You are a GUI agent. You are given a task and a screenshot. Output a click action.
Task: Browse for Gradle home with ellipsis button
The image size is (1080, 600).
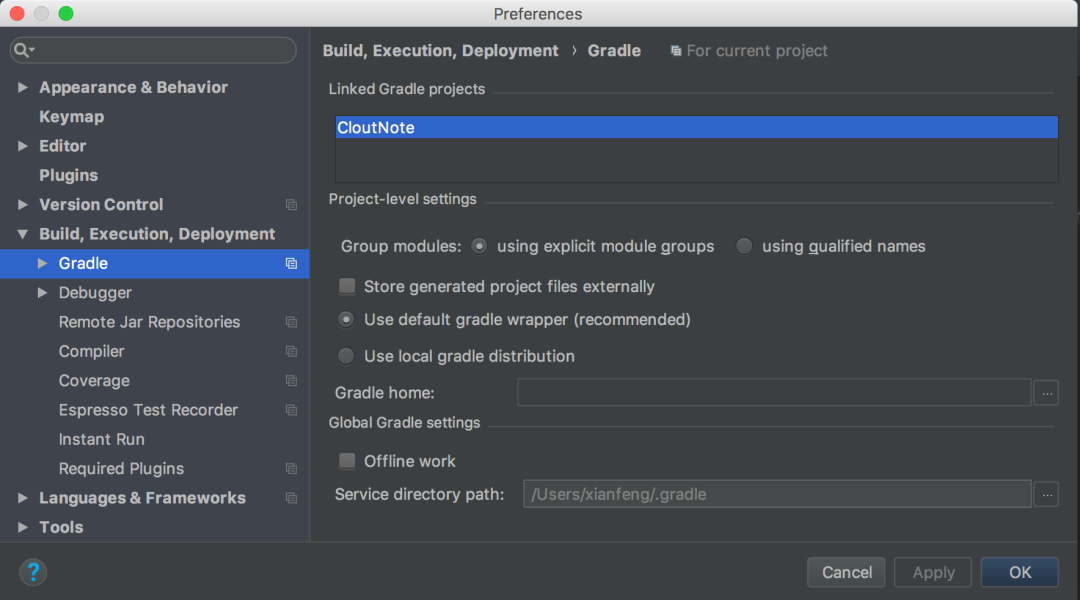coord(1046,393)
